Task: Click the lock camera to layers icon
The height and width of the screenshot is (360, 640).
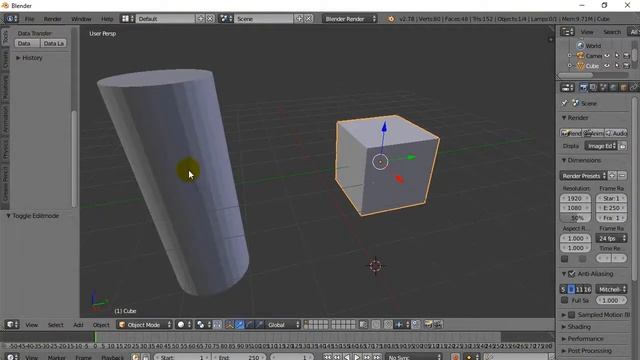Action: (363, 324)
